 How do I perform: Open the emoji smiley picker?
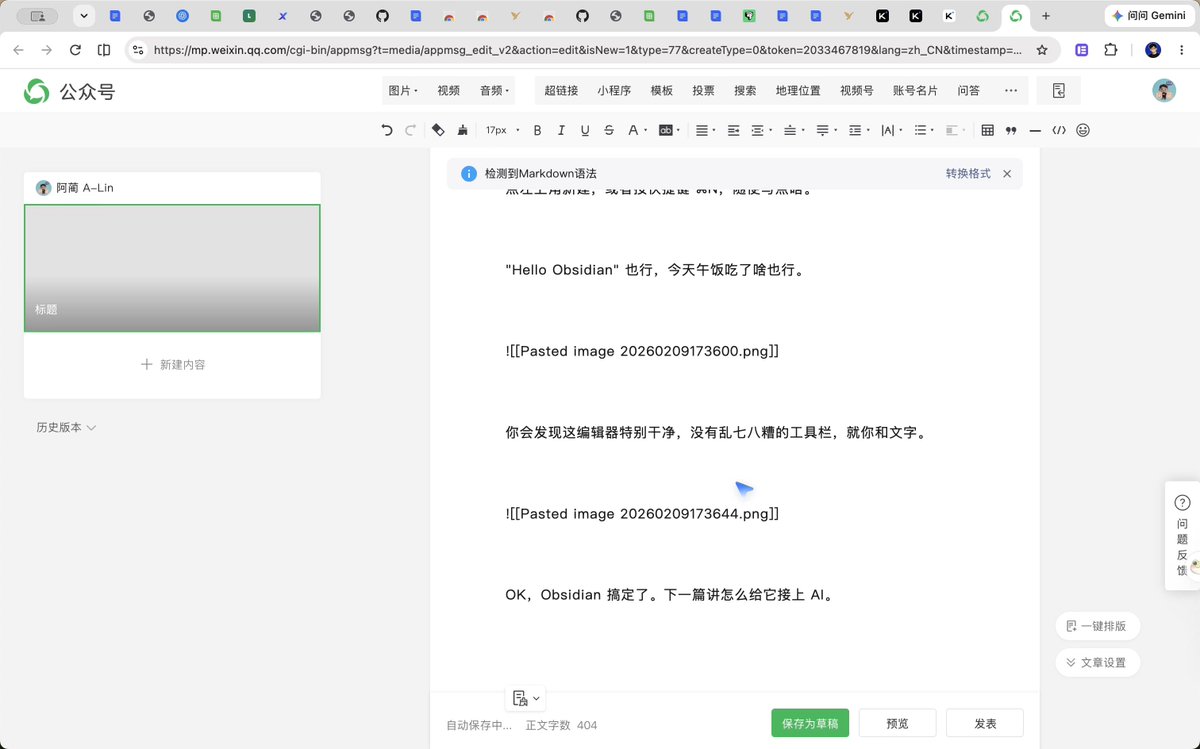pyautogui.click(x=1083, y=130)
